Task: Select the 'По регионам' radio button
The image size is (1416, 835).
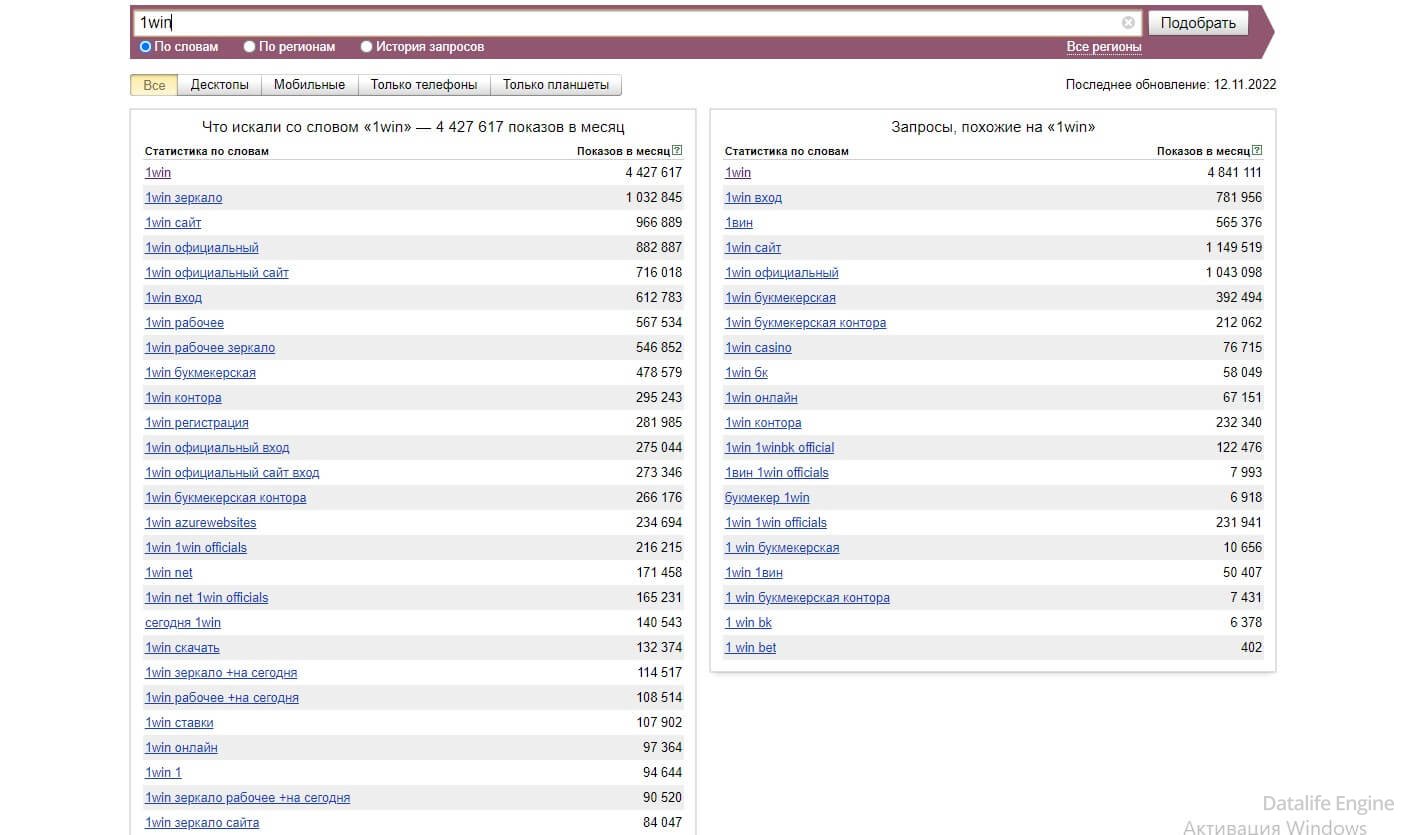Action: coord(250,47)
